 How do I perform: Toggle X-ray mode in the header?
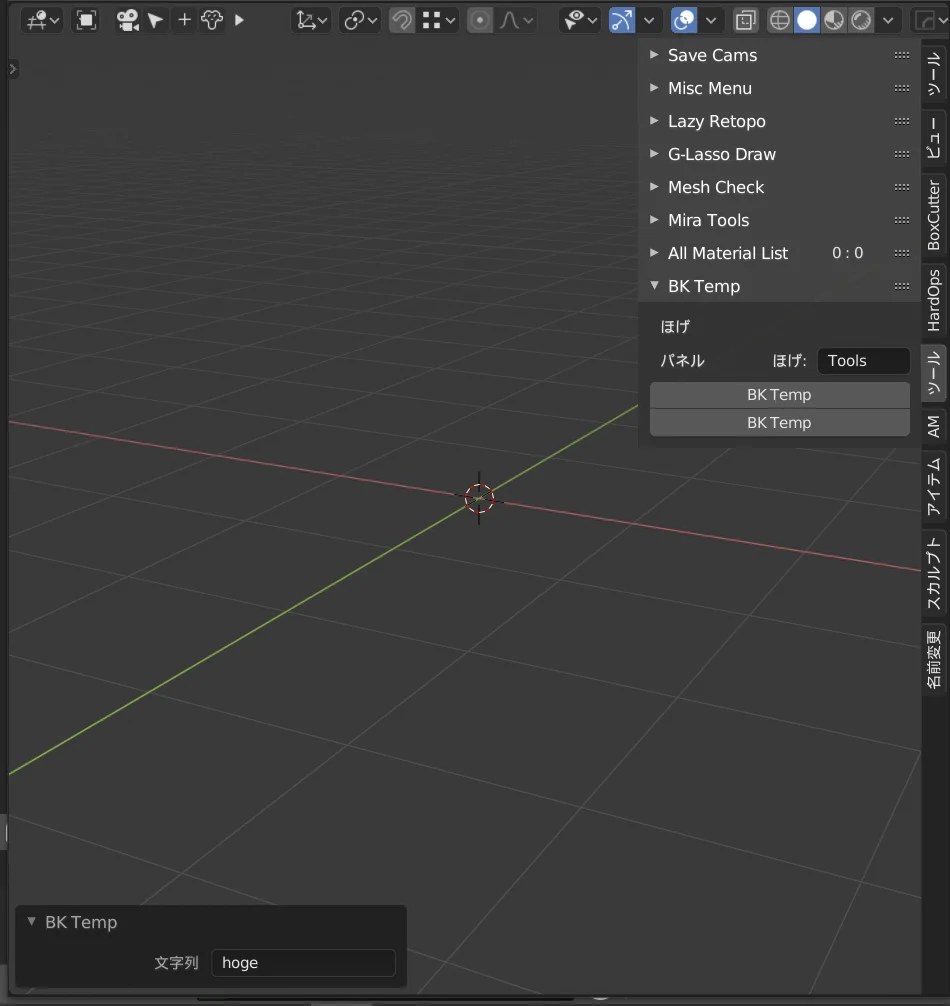coord(746,20)
